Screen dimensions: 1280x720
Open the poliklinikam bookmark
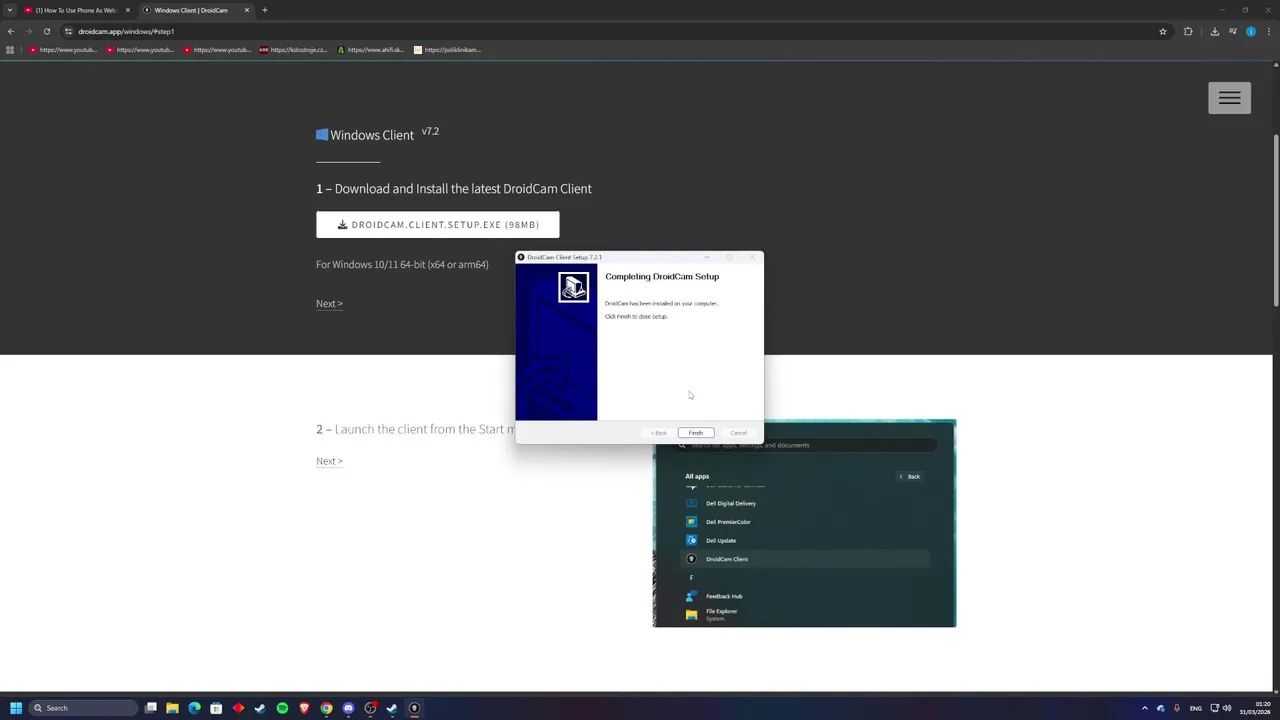coord(448,50)
